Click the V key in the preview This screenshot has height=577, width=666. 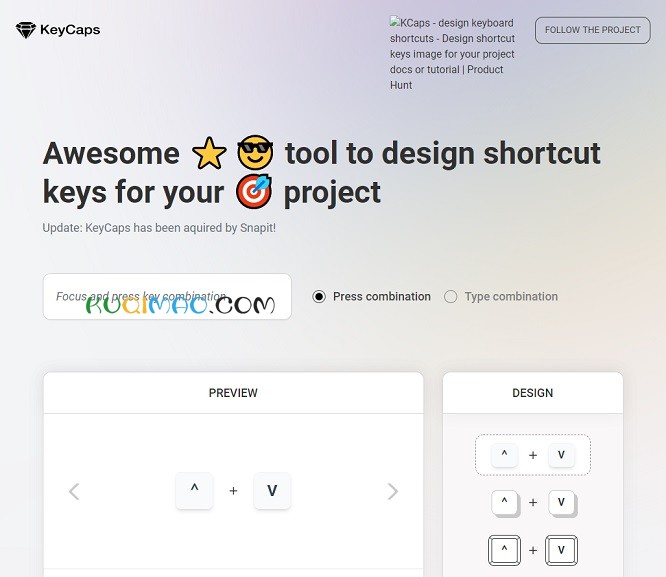pos(272,490)
